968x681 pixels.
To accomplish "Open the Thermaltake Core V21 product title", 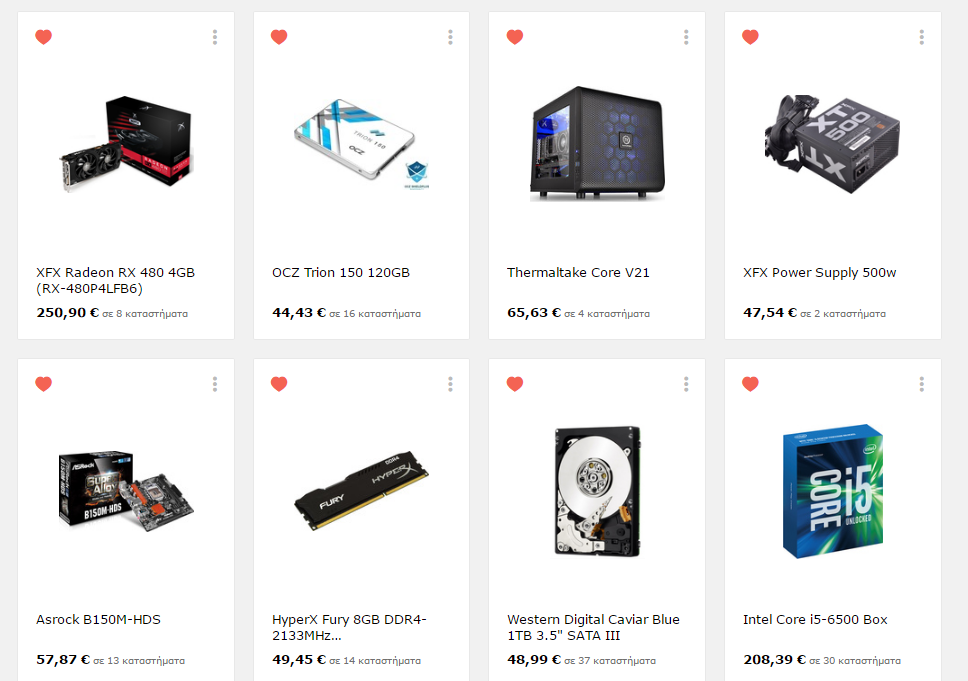I will pos(578,272).
